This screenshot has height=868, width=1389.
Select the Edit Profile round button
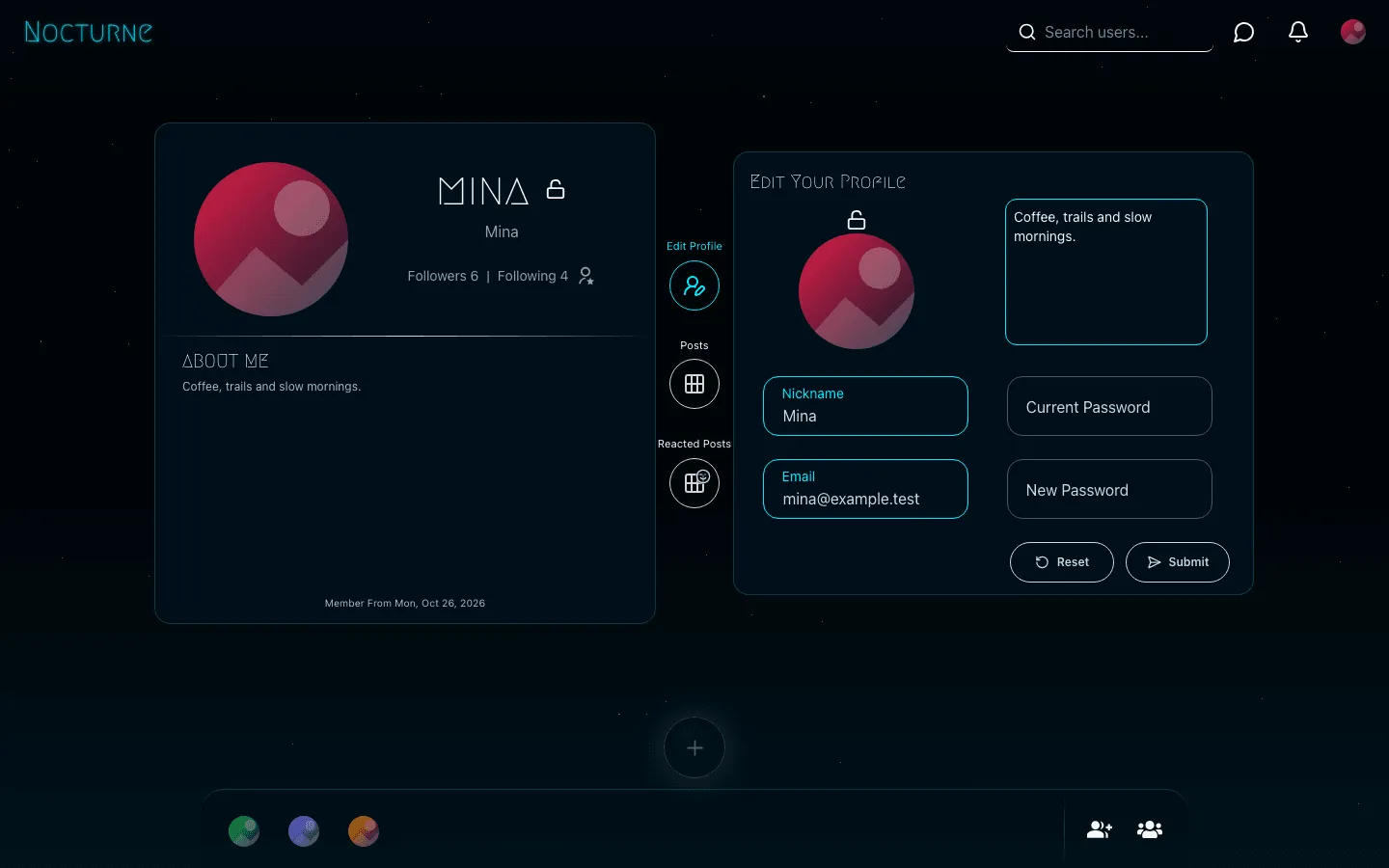click(694, 285)
